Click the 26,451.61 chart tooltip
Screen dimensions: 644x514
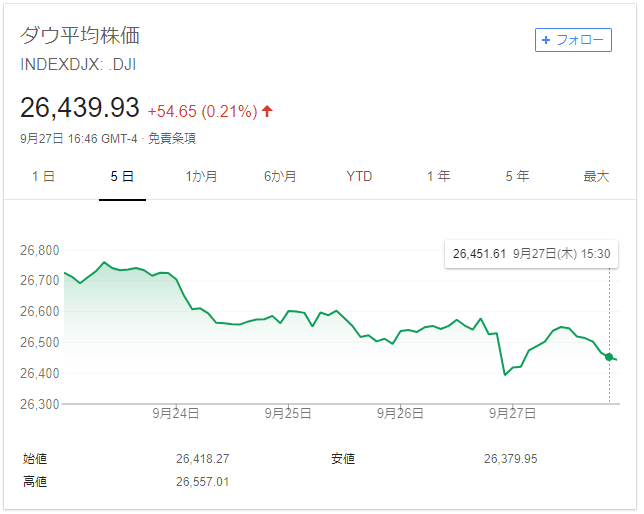point(531,255)
